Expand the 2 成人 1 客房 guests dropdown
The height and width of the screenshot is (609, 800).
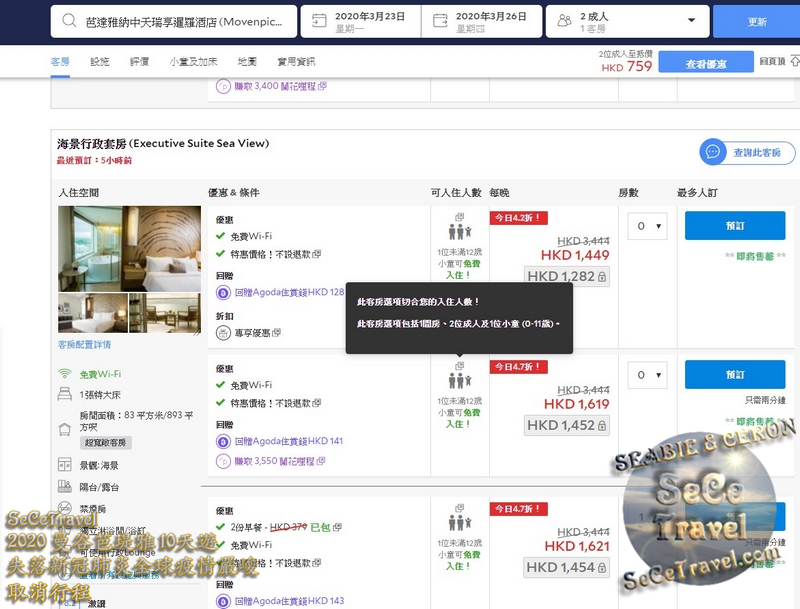coord(628,21)
